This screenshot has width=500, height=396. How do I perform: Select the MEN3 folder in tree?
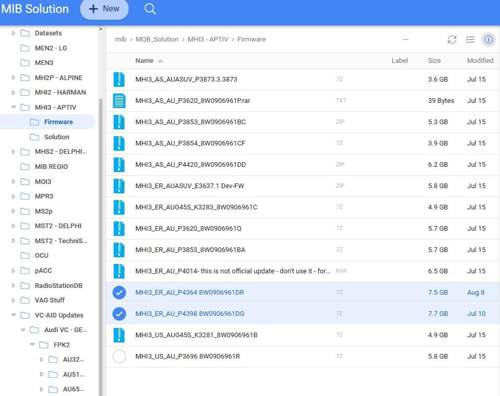(44, 63)
